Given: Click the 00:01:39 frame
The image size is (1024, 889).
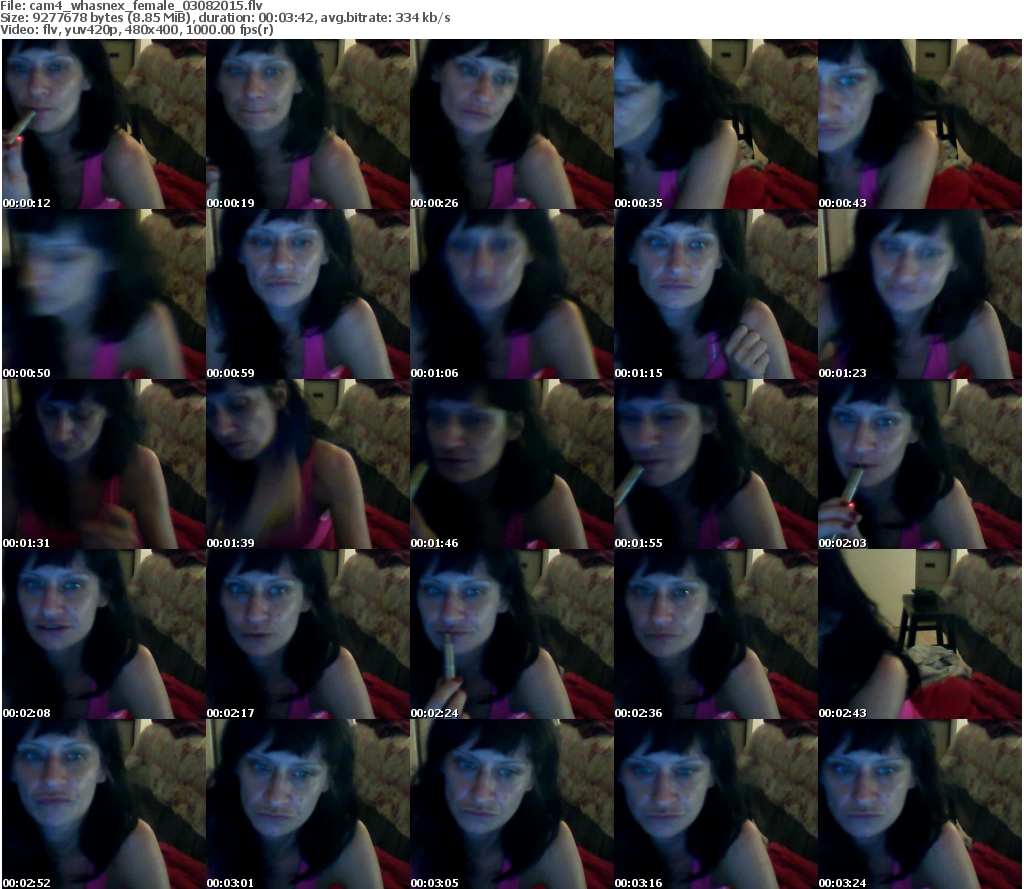Looking at the screenshot, I should coord(308,464).
